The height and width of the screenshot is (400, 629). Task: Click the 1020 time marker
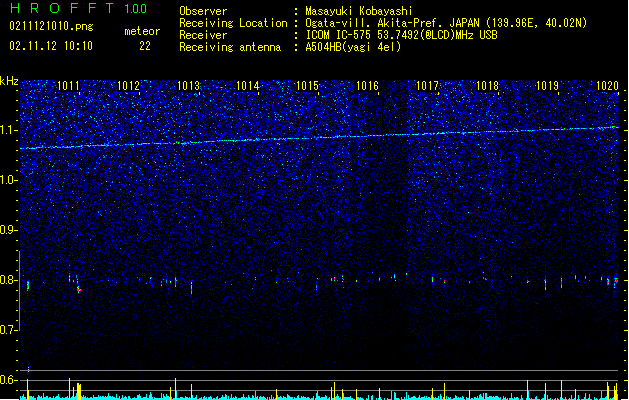pyautogui.click(x=607, y=86)
